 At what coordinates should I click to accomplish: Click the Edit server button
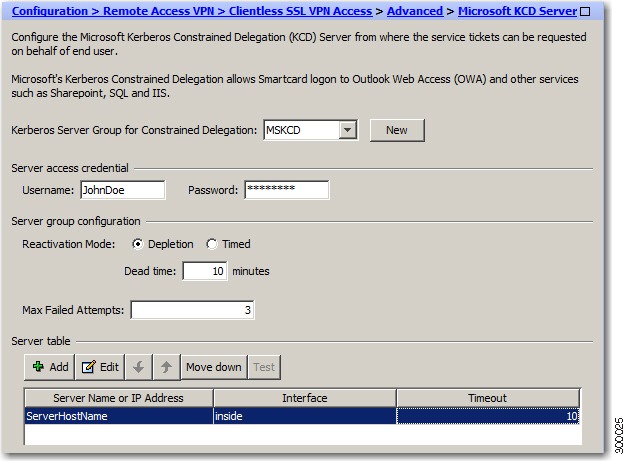pyautogui.click(x=100, y=367)
